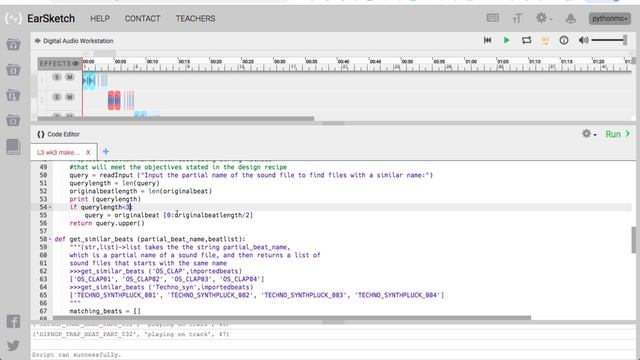Adjust the master volume slider

click(609, 40)
